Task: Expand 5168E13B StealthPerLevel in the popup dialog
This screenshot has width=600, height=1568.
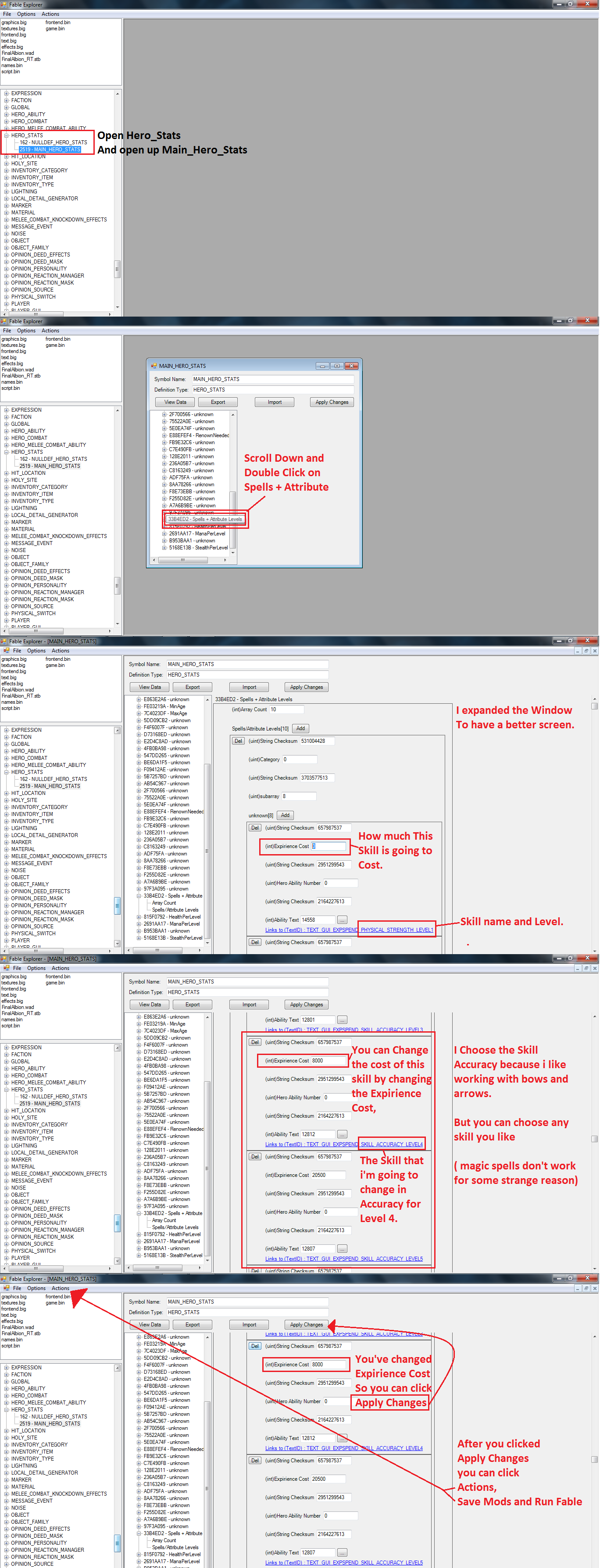Action: (x=164, y=547)
